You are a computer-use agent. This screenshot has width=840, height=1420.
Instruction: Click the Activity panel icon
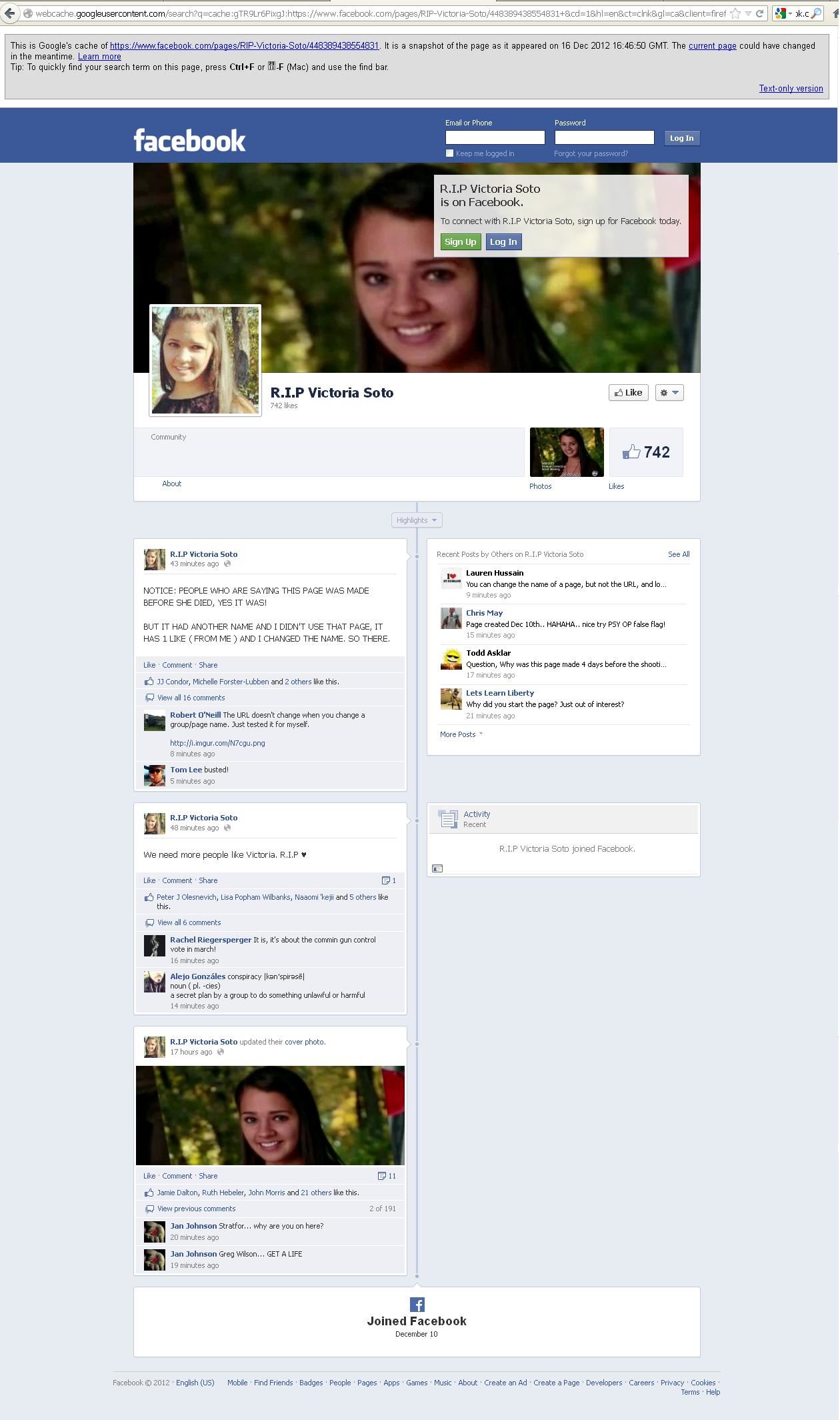coord(448,818)
